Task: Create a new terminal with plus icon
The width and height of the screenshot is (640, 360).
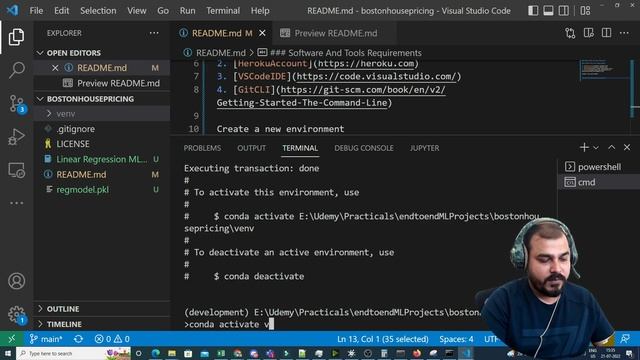Action: 584,147
